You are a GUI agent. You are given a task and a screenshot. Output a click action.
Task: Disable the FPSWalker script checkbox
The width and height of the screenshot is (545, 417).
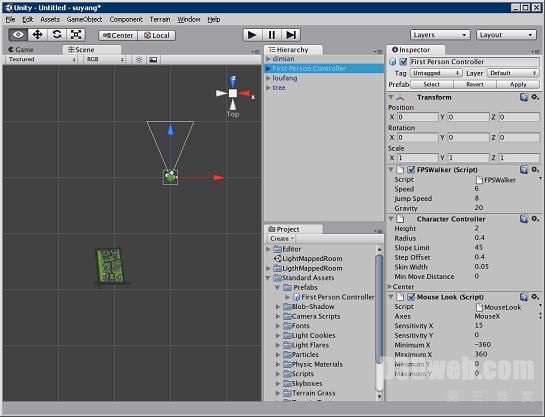tap(411, 170)
